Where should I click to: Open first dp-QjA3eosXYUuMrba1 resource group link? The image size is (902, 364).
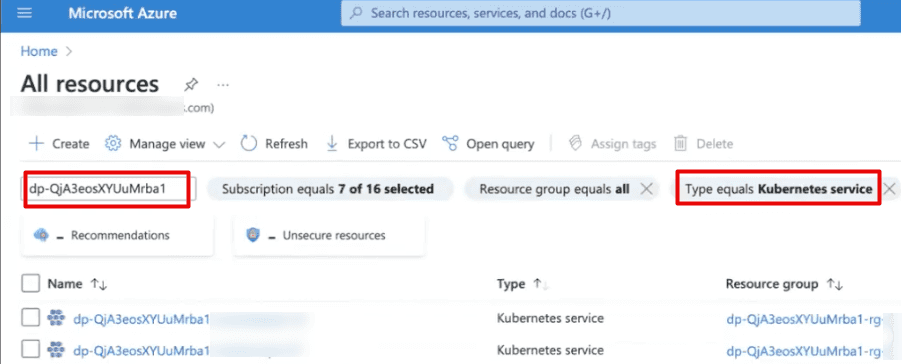click(x=804, y=319)
